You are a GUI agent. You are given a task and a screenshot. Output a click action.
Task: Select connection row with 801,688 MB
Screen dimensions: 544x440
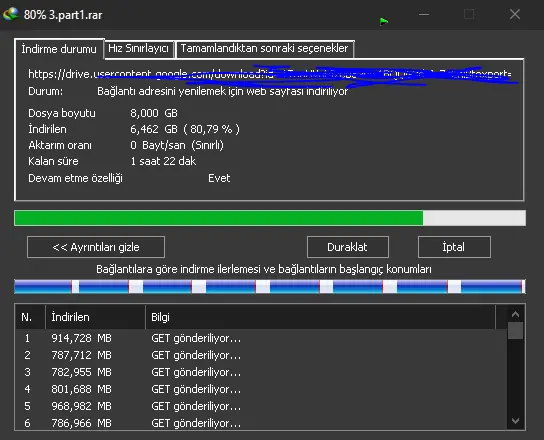coord(261,389)
